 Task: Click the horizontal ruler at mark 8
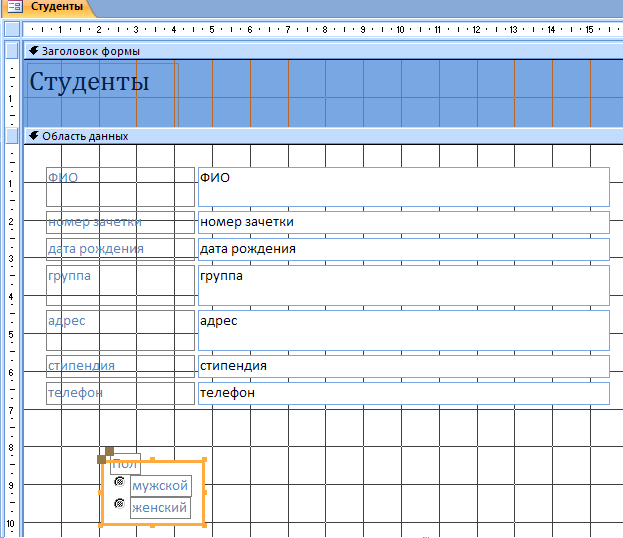[325, 29]
